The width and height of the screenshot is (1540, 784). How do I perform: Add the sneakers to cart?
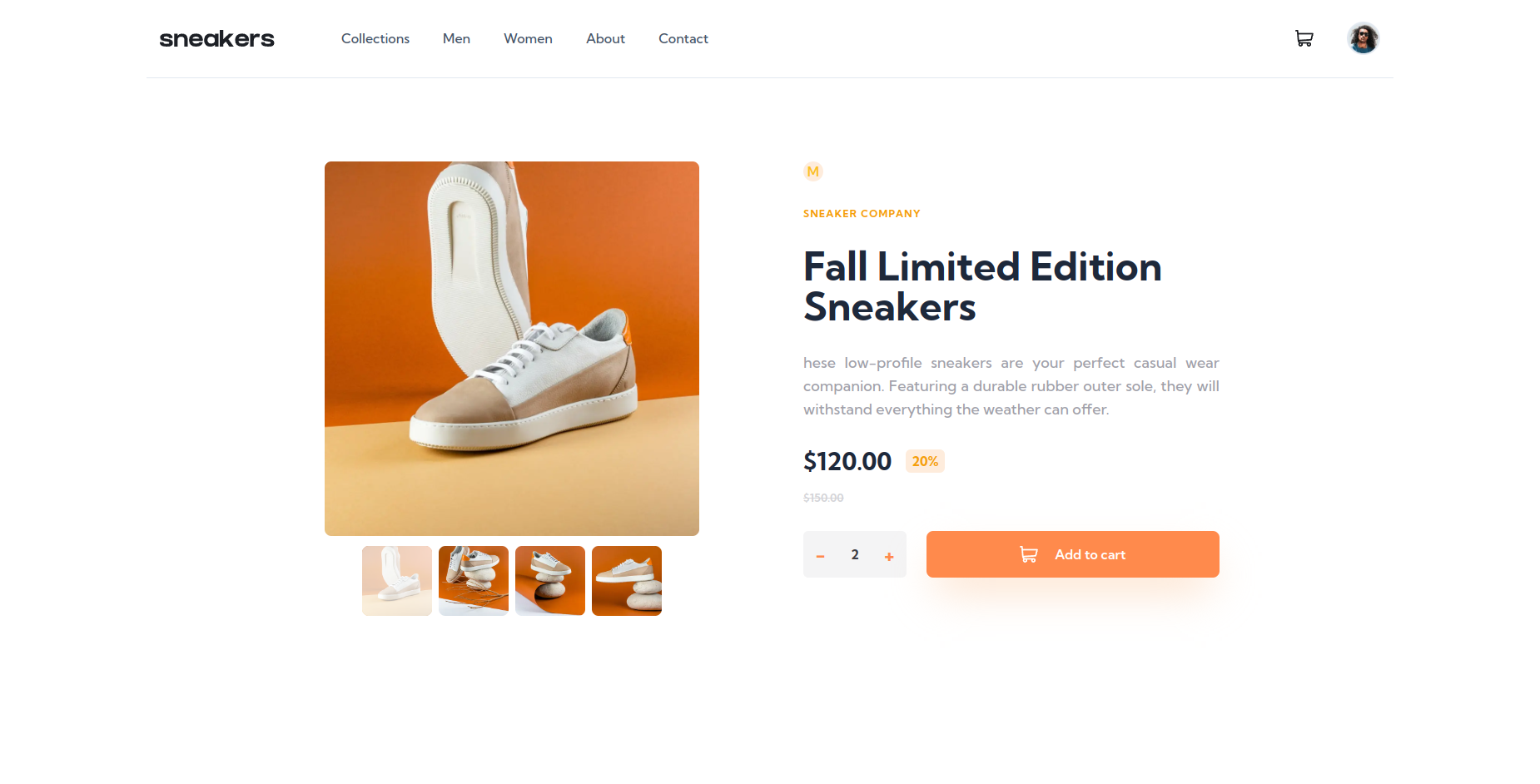point(1072,554)
